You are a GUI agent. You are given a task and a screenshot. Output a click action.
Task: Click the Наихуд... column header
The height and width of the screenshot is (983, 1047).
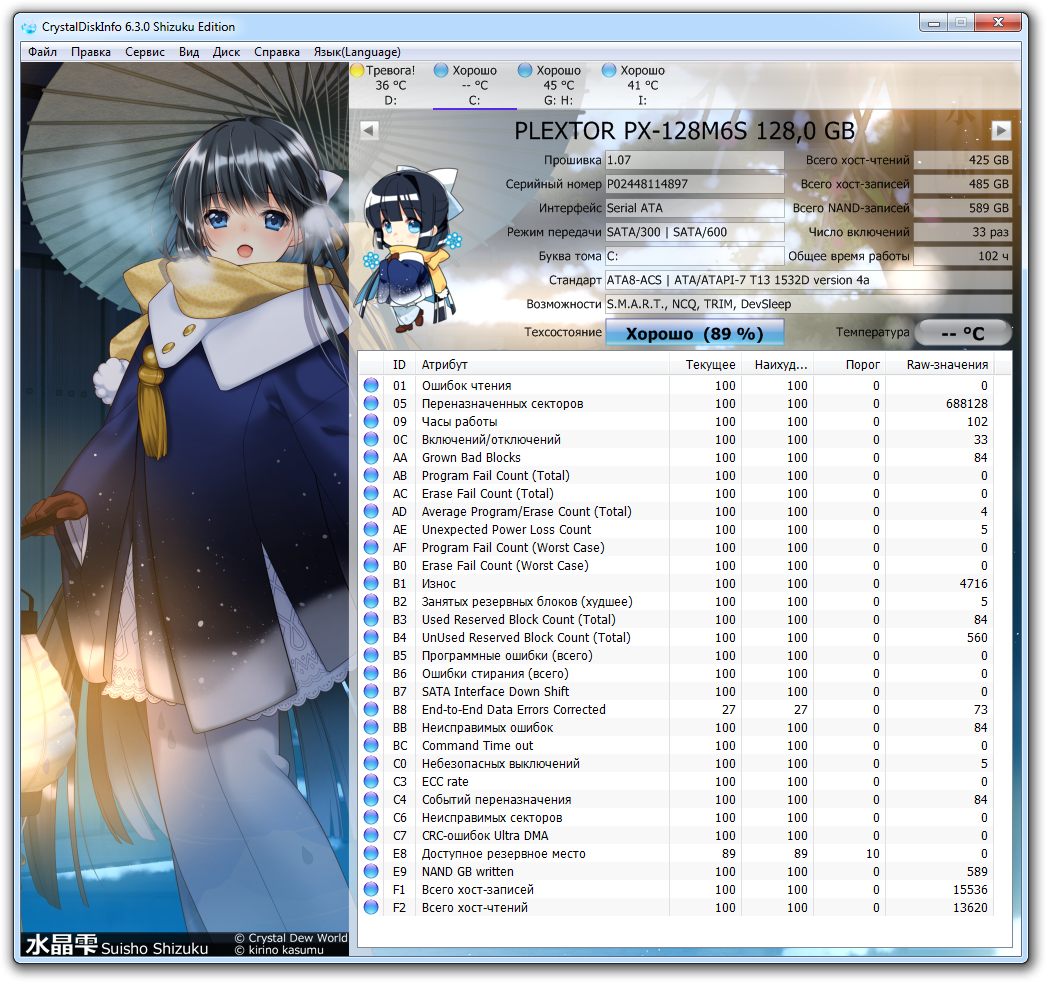click(x=777, y=365)
